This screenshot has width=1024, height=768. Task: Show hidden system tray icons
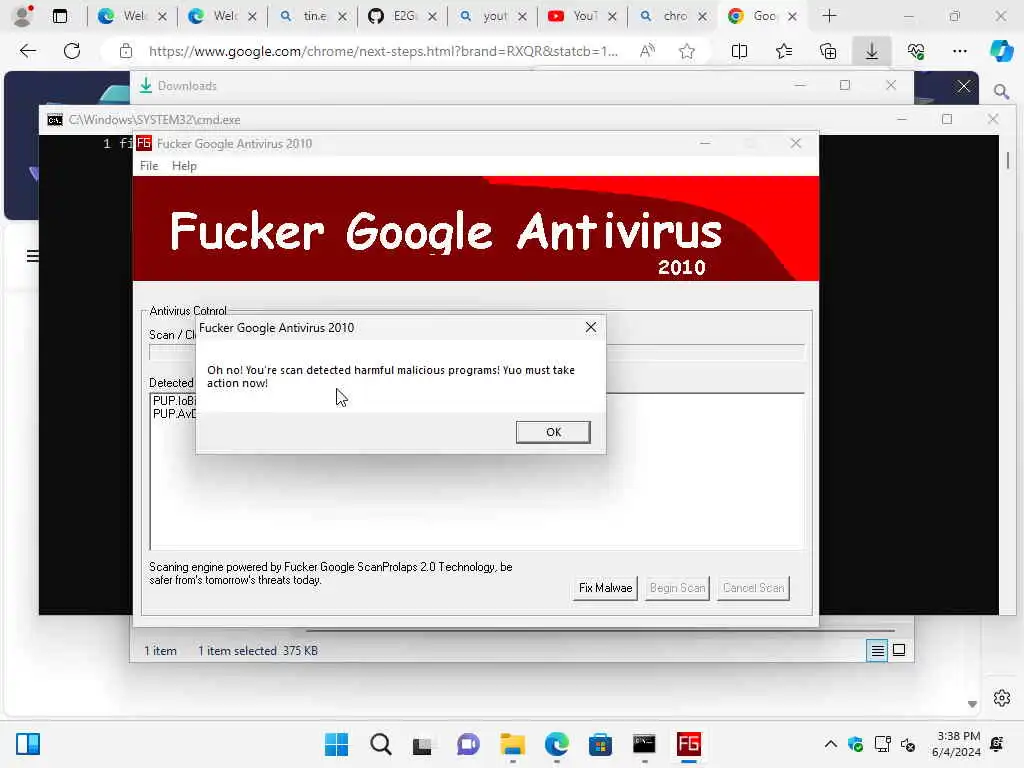[830, 744]
